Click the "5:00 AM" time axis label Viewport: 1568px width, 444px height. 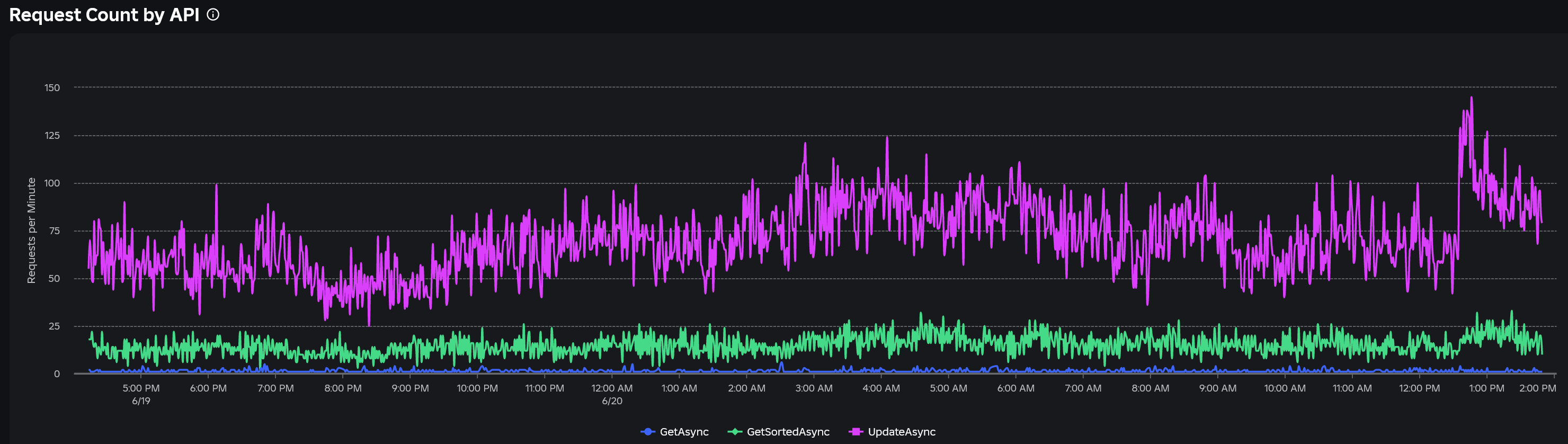(x=948, y=388)
